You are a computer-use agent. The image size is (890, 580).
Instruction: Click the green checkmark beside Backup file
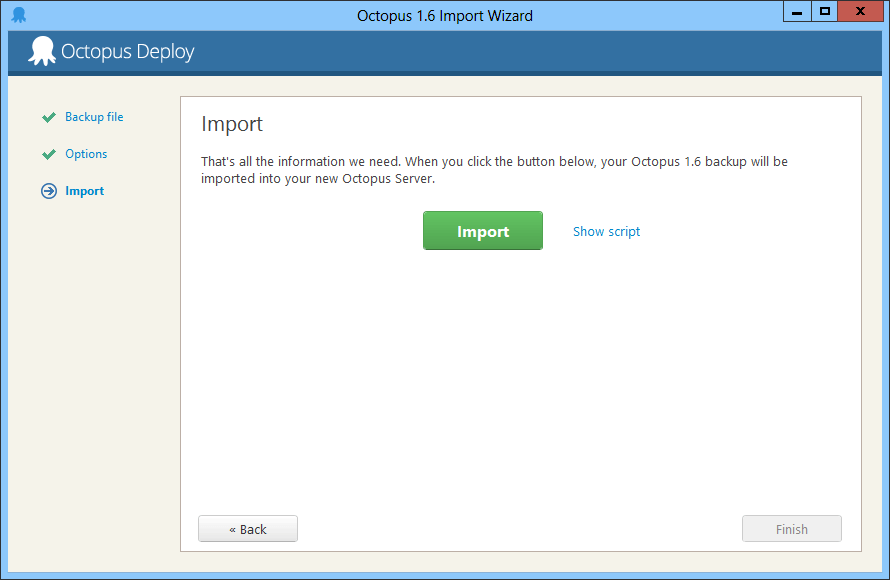(x=48, y=118)
